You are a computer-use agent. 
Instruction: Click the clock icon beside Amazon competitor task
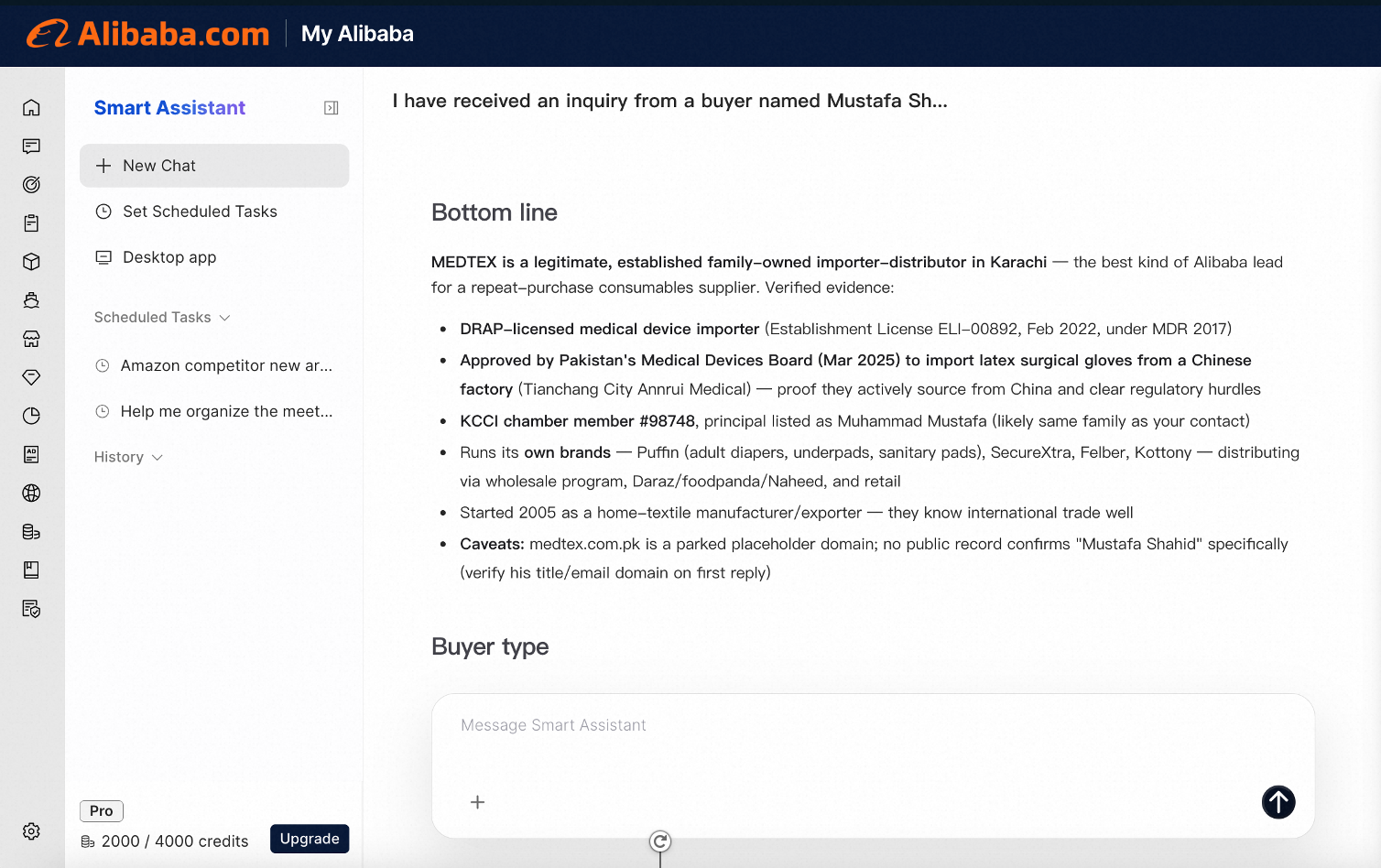[x=103, y=365]
